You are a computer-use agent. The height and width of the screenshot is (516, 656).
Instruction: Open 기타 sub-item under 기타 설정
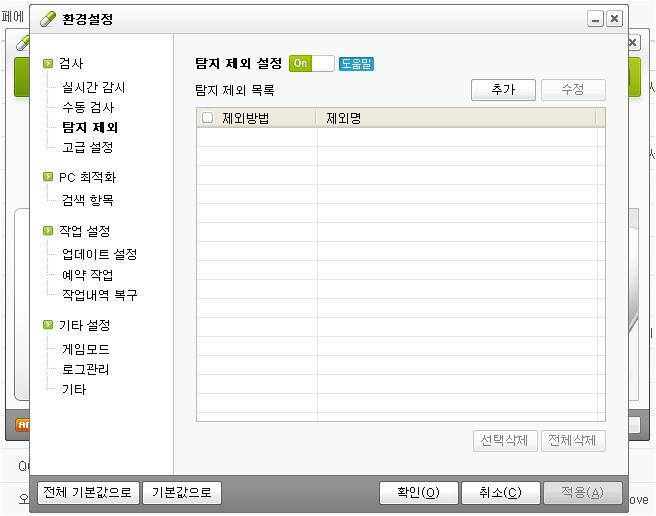click(74, 389)
